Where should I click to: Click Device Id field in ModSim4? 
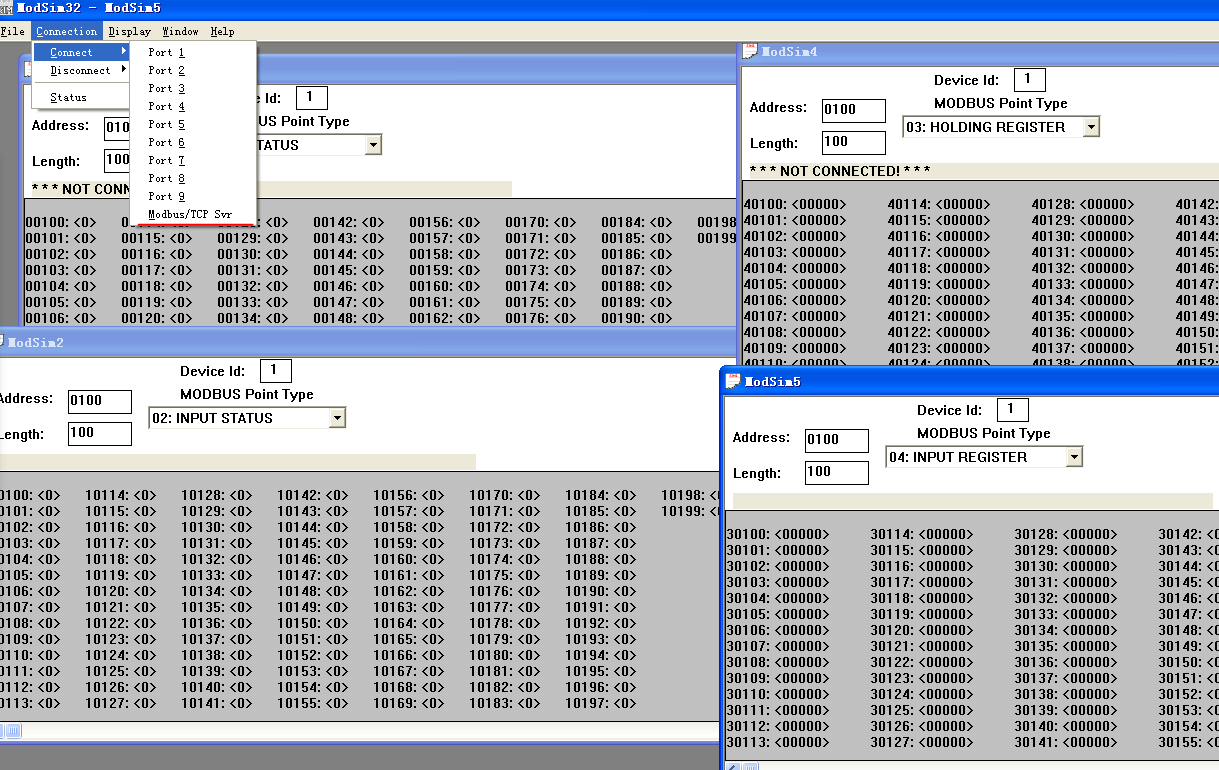coord(1029,80)
